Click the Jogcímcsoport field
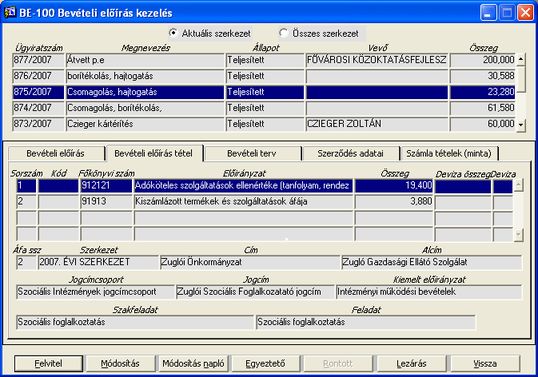The width and height of the screenshot is (538, 377). (95, 292)
